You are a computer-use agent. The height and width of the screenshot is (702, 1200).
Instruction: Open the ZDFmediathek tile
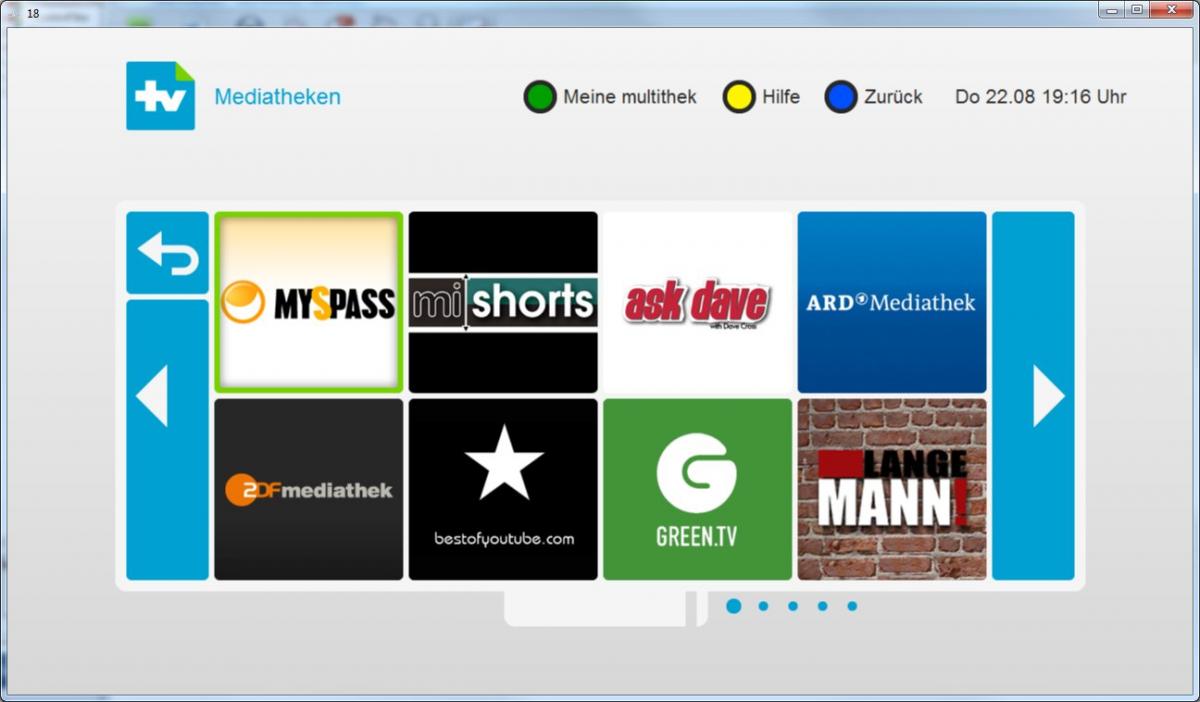coord(308,489)
